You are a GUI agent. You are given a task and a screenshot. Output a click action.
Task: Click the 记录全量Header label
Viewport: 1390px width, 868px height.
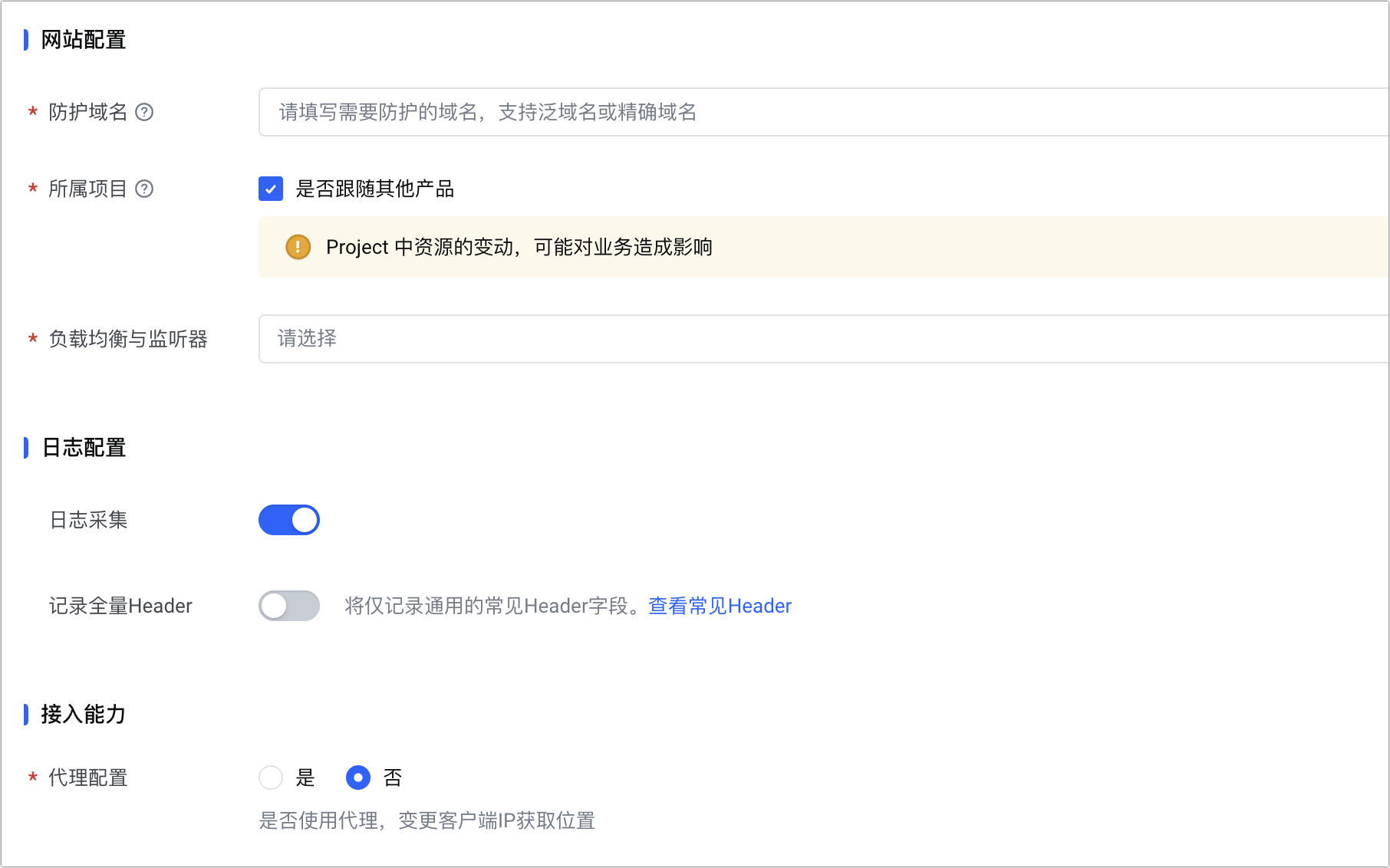tap(120, 606)
